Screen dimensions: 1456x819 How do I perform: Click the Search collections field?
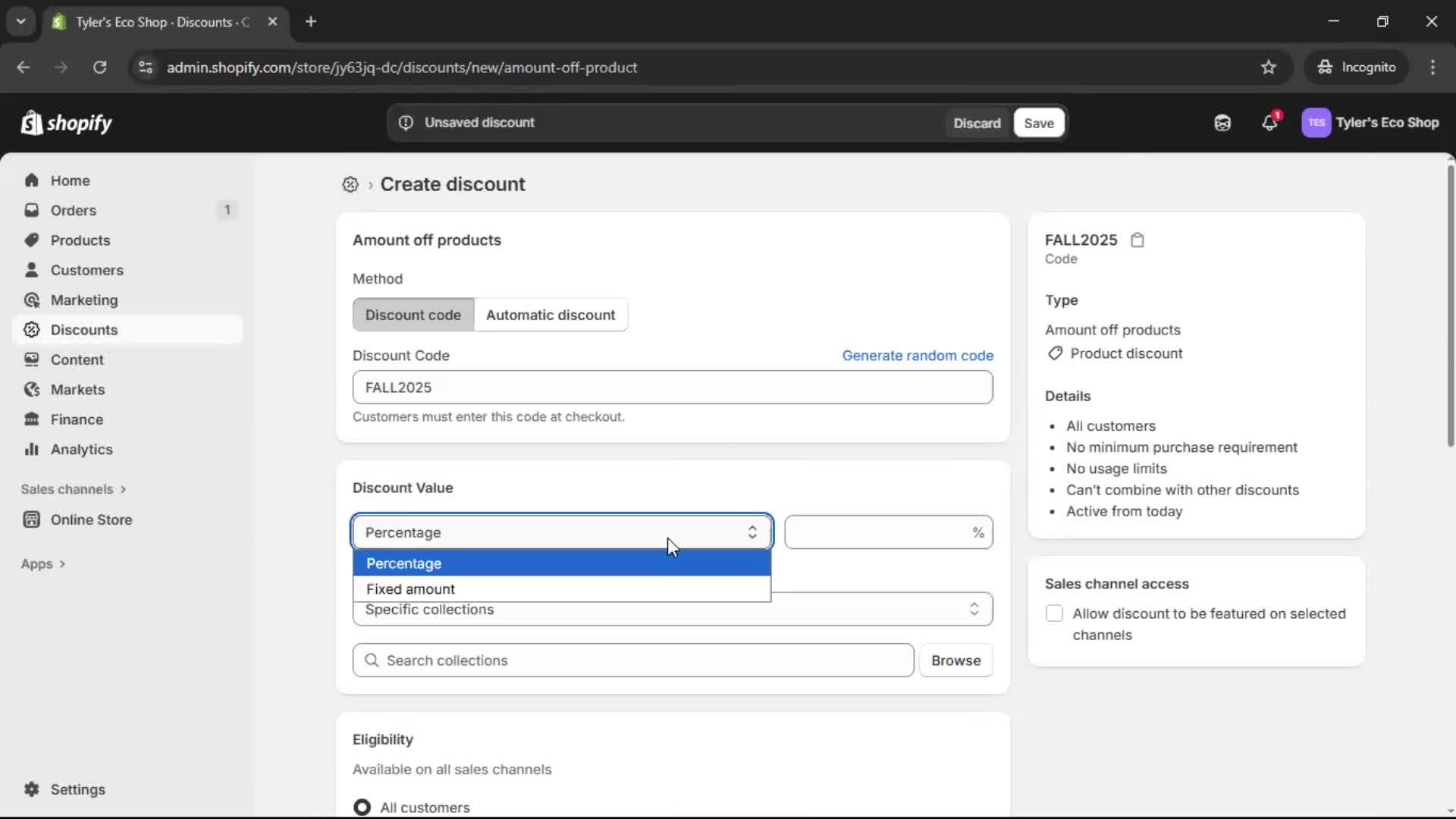(633, 661)
